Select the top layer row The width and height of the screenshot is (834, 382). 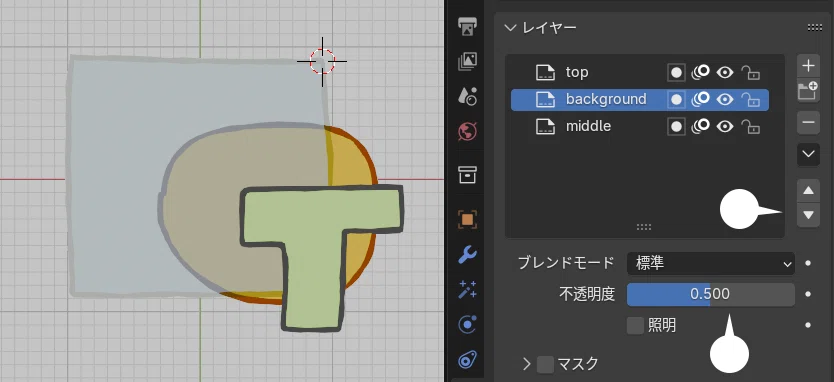point(640,72)
